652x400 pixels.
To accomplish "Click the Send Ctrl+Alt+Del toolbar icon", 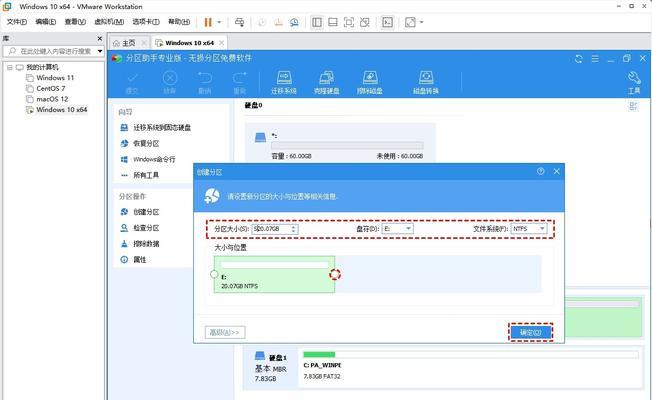I will pyautogui.click(x=240, y=22).
